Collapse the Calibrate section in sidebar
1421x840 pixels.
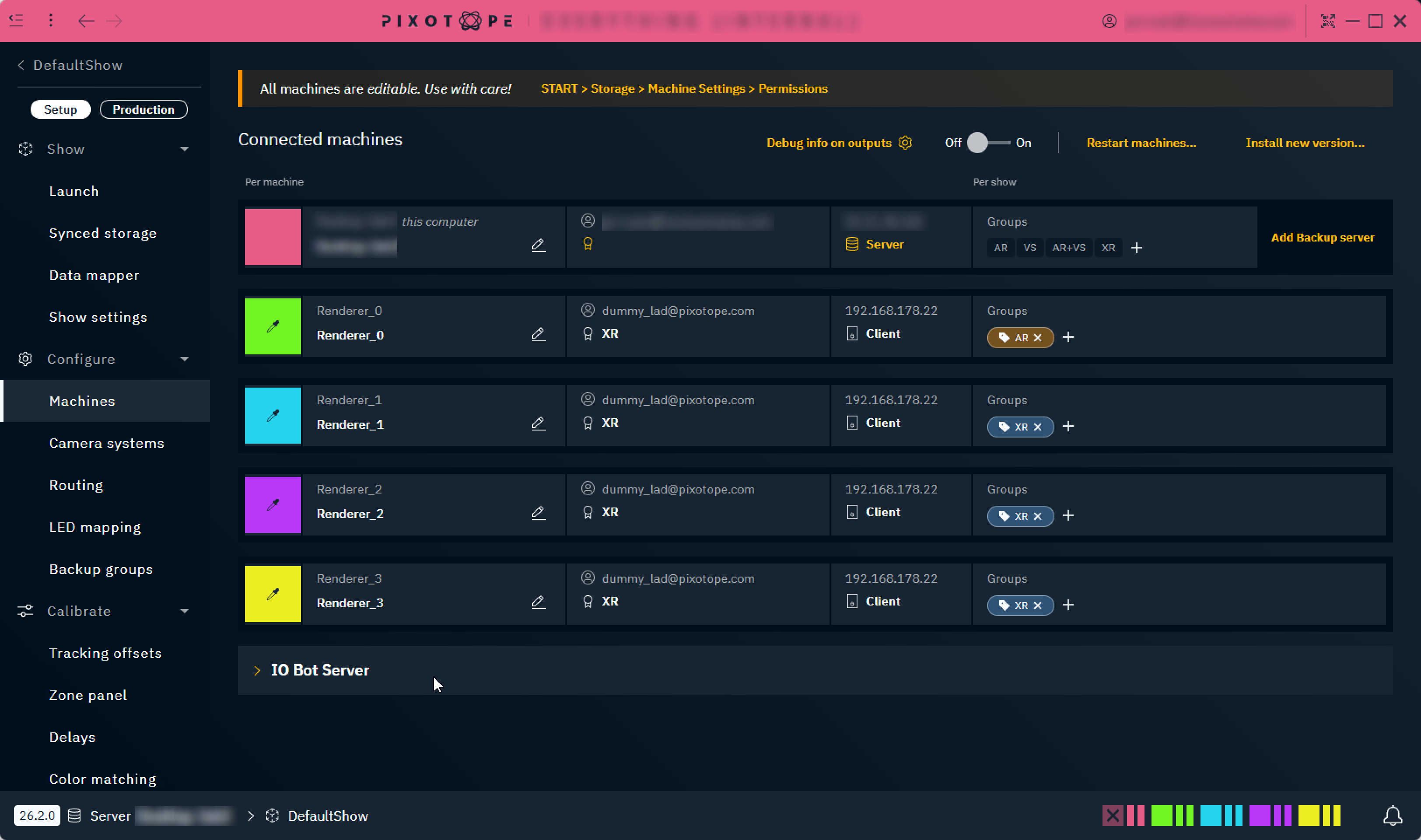[x=185, y=611]
